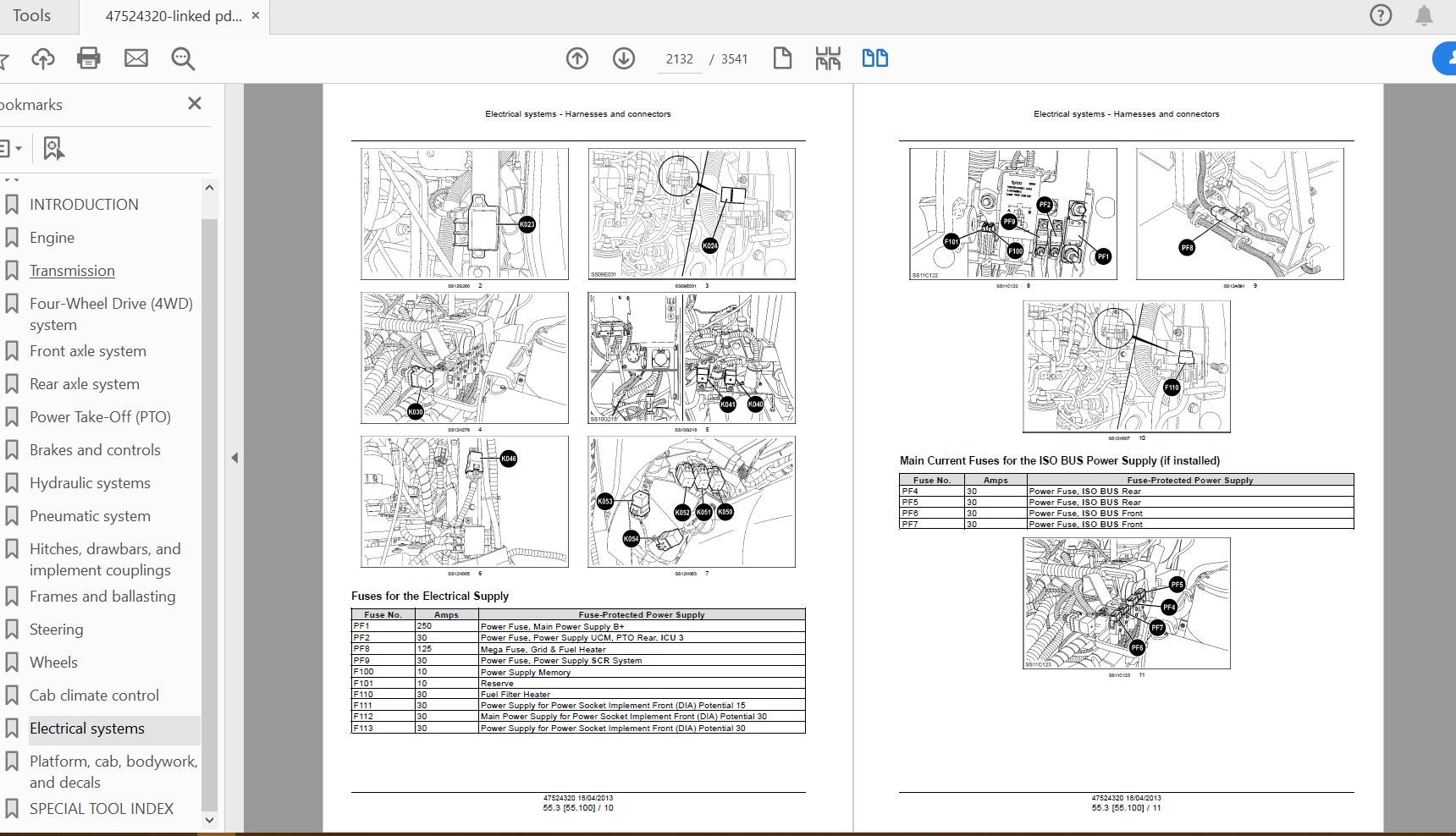The image size is (1456, 836).
Task: Click bookmark icon beside Steering
Action: tap(12, 630)
